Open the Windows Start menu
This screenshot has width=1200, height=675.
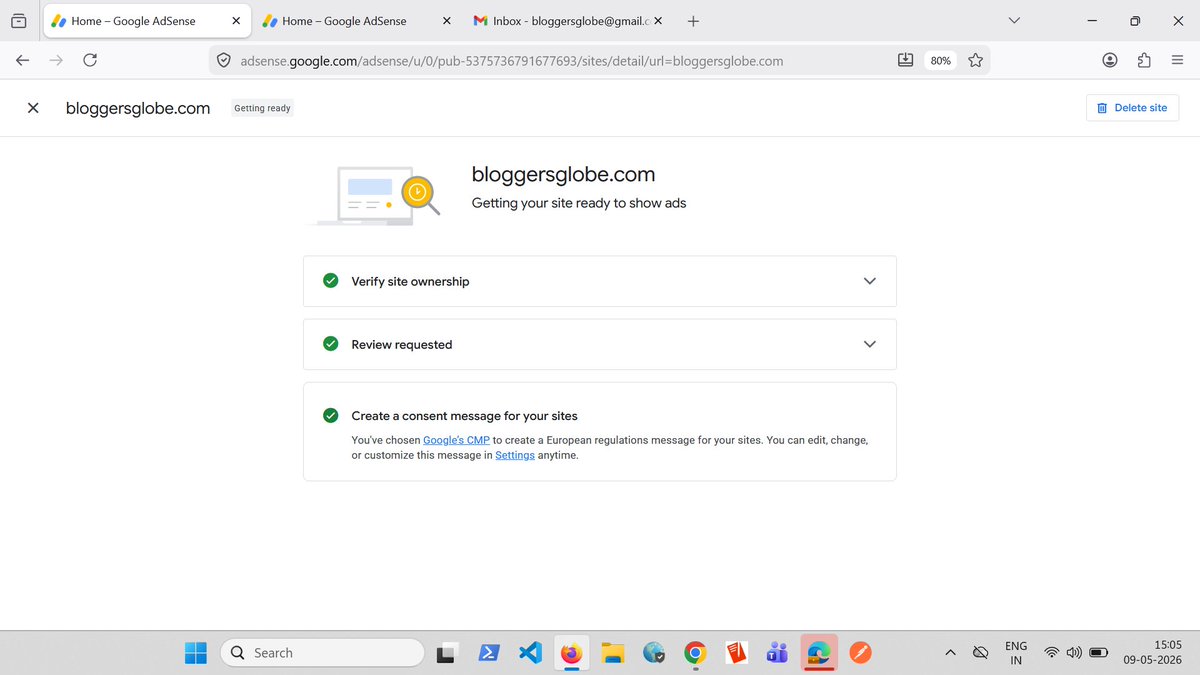point(196,653)
